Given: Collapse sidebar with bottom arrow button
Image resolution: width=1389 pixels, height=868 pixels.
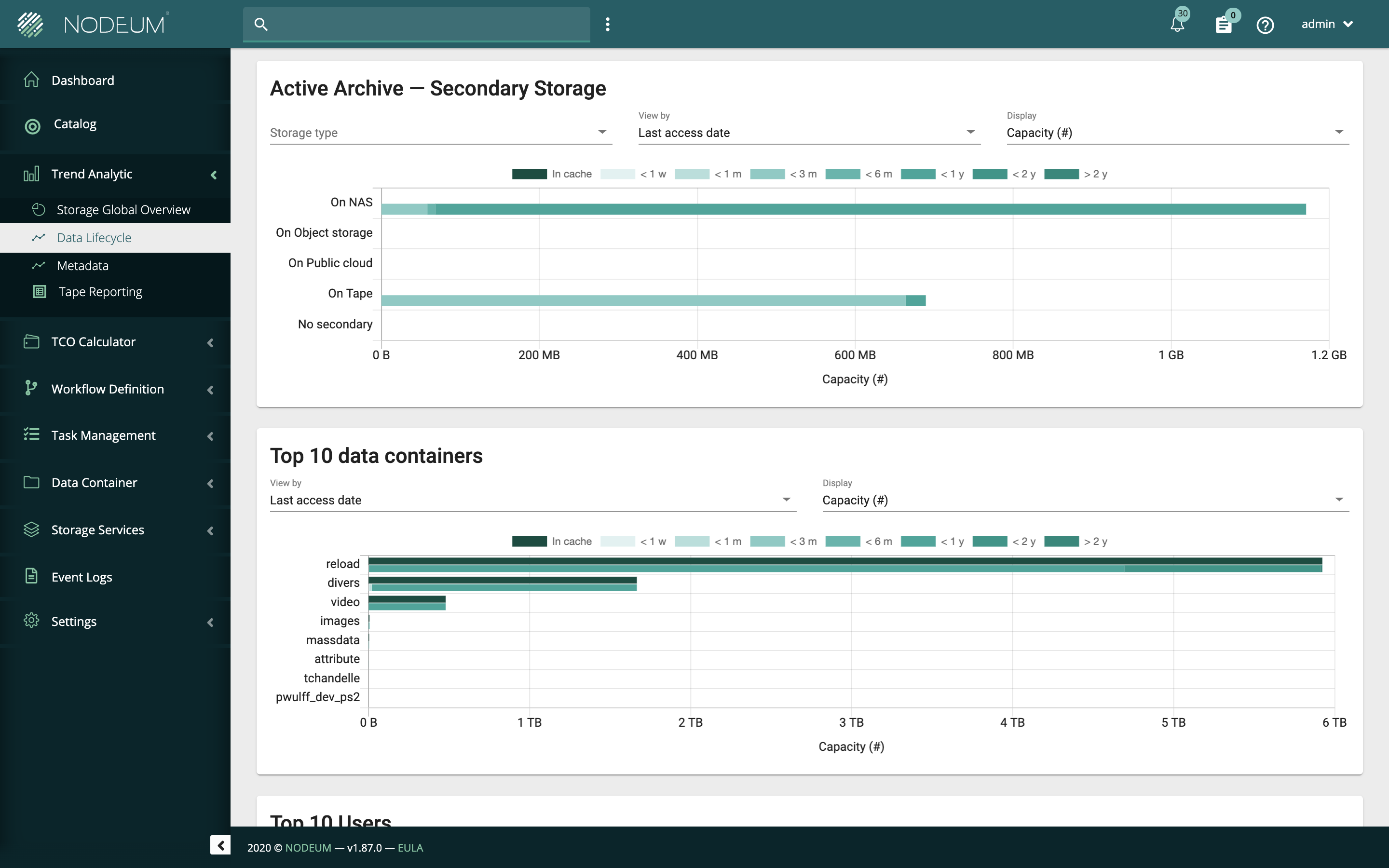Looking at the screenshot, I should pyautogui.click(x=220, y=845).
